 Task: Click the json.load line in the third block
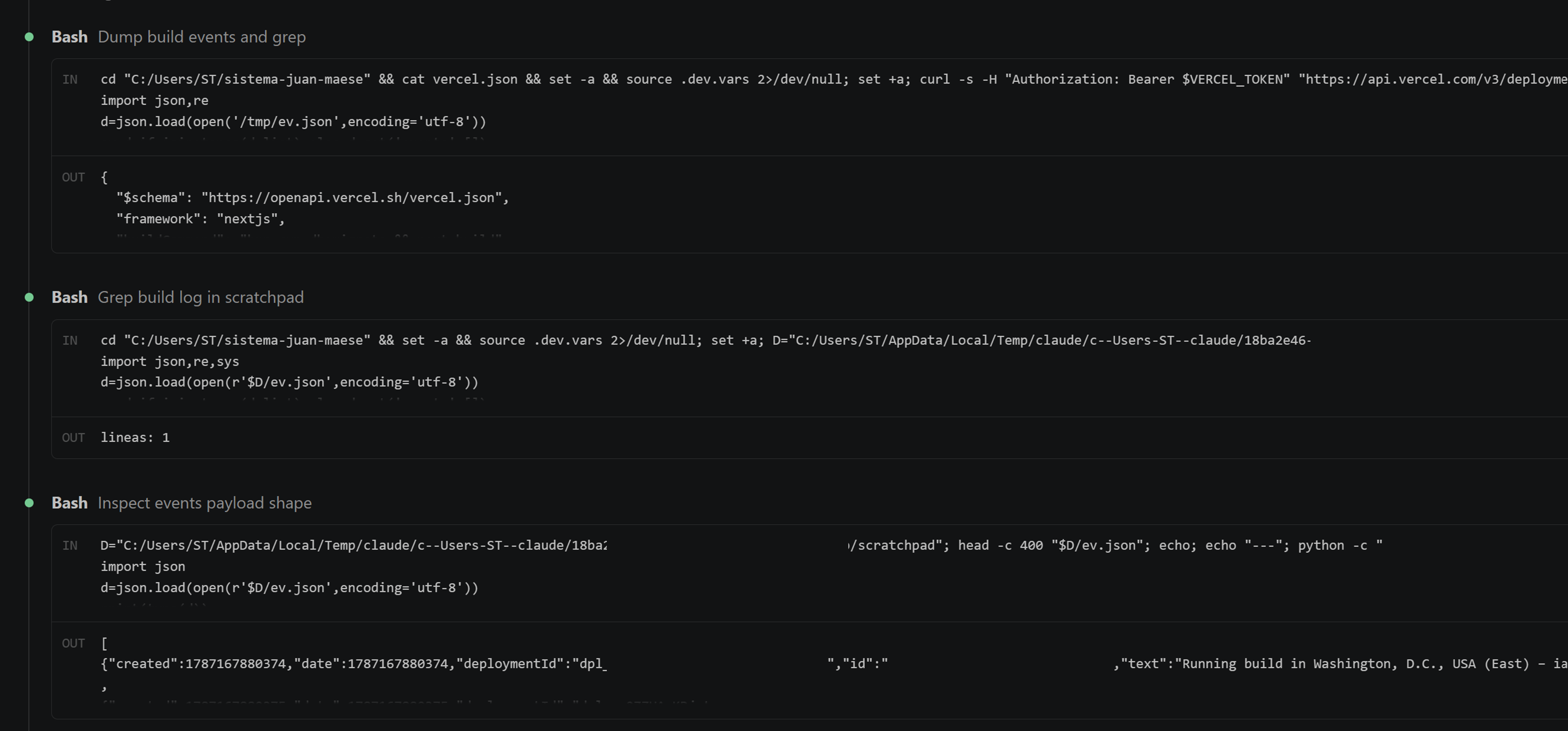click(289, 588)
